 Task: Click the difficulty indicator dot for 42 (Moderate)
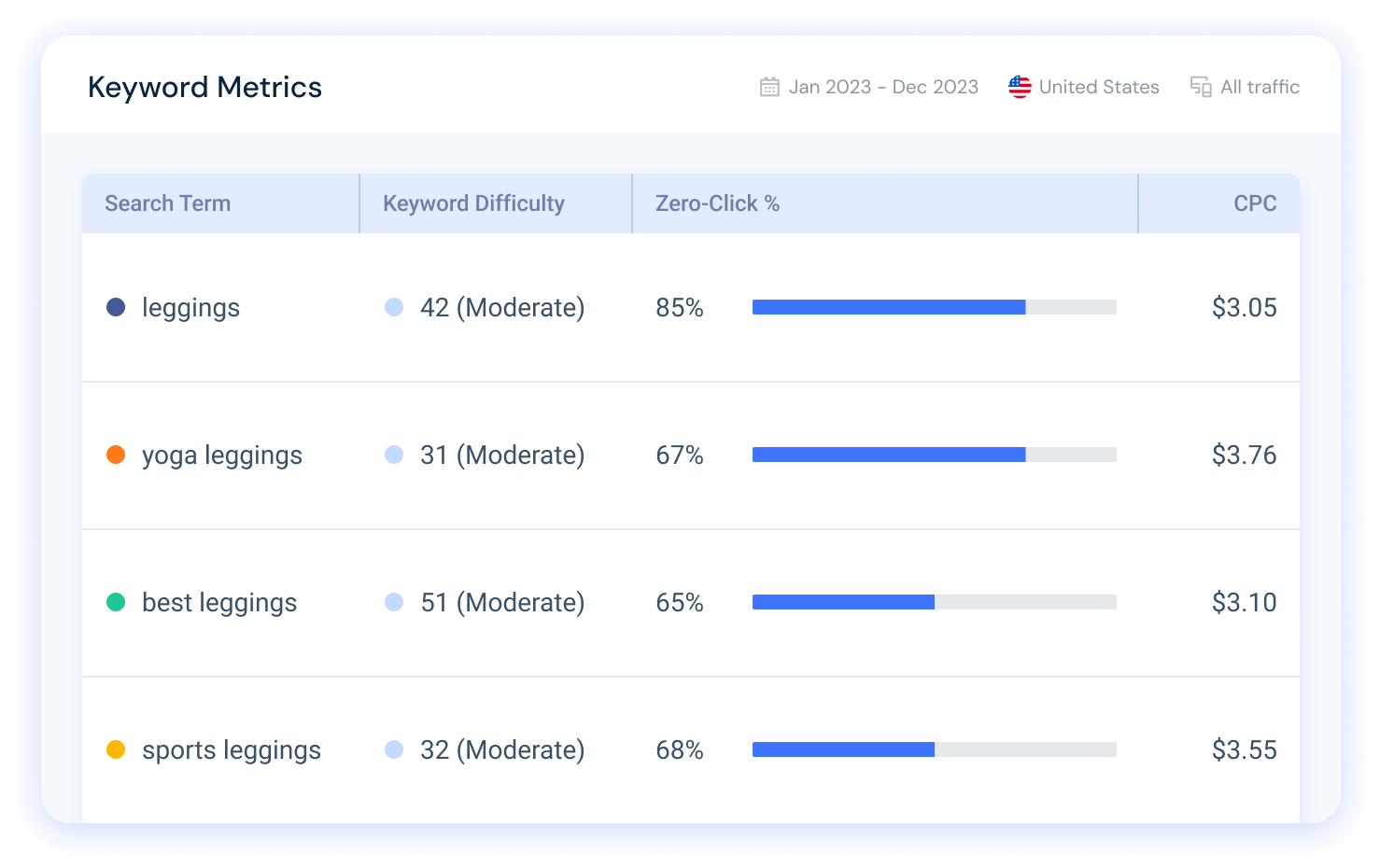click(x=394, y=306)
